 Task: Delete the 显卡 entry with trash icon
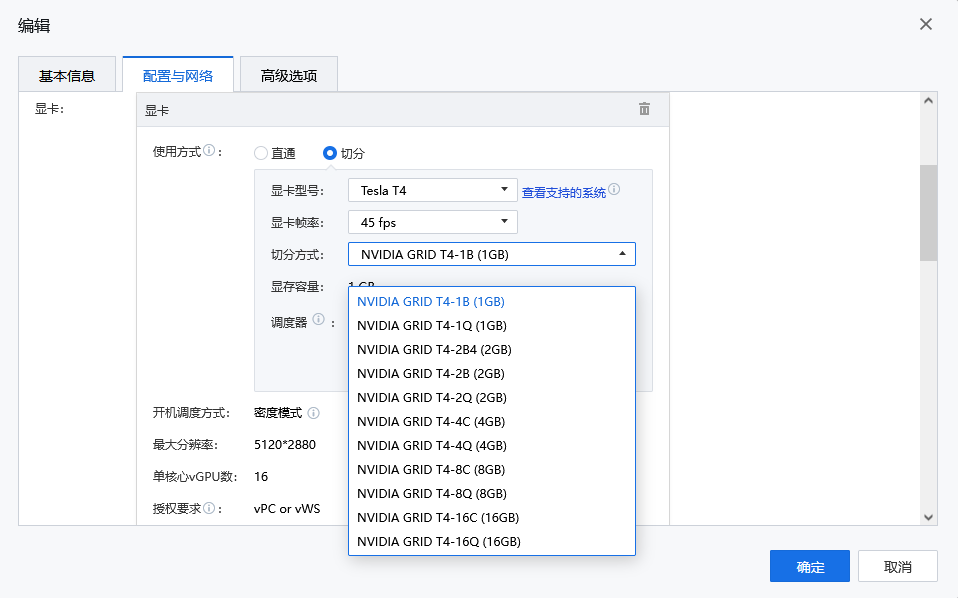[644, 109]
